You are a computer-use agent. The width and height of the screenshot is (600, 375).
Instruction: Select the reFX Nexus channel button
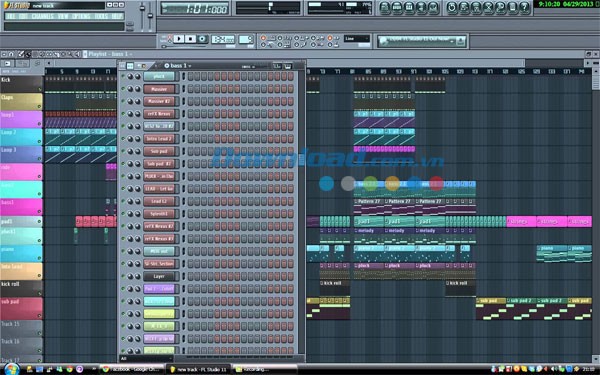click(x=159, y=114)
